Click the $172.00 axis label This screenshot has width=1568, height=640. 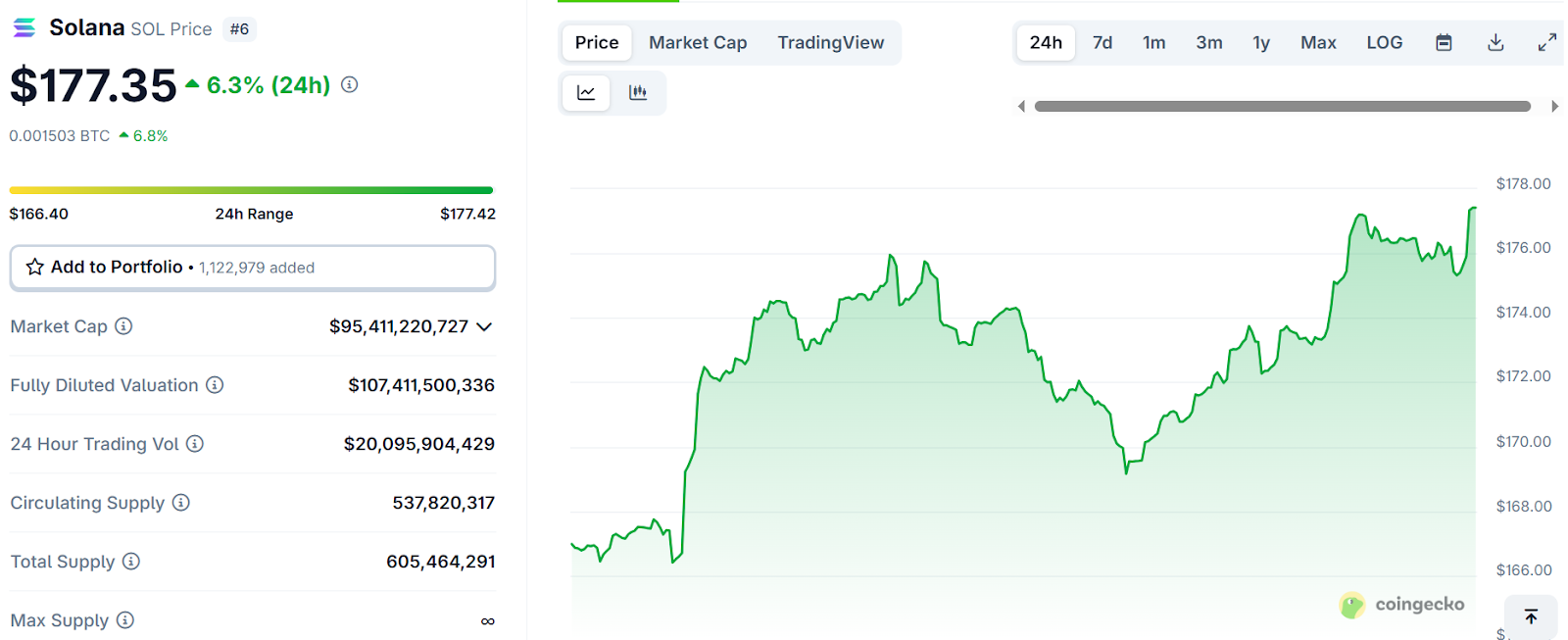coord(1524,376)
